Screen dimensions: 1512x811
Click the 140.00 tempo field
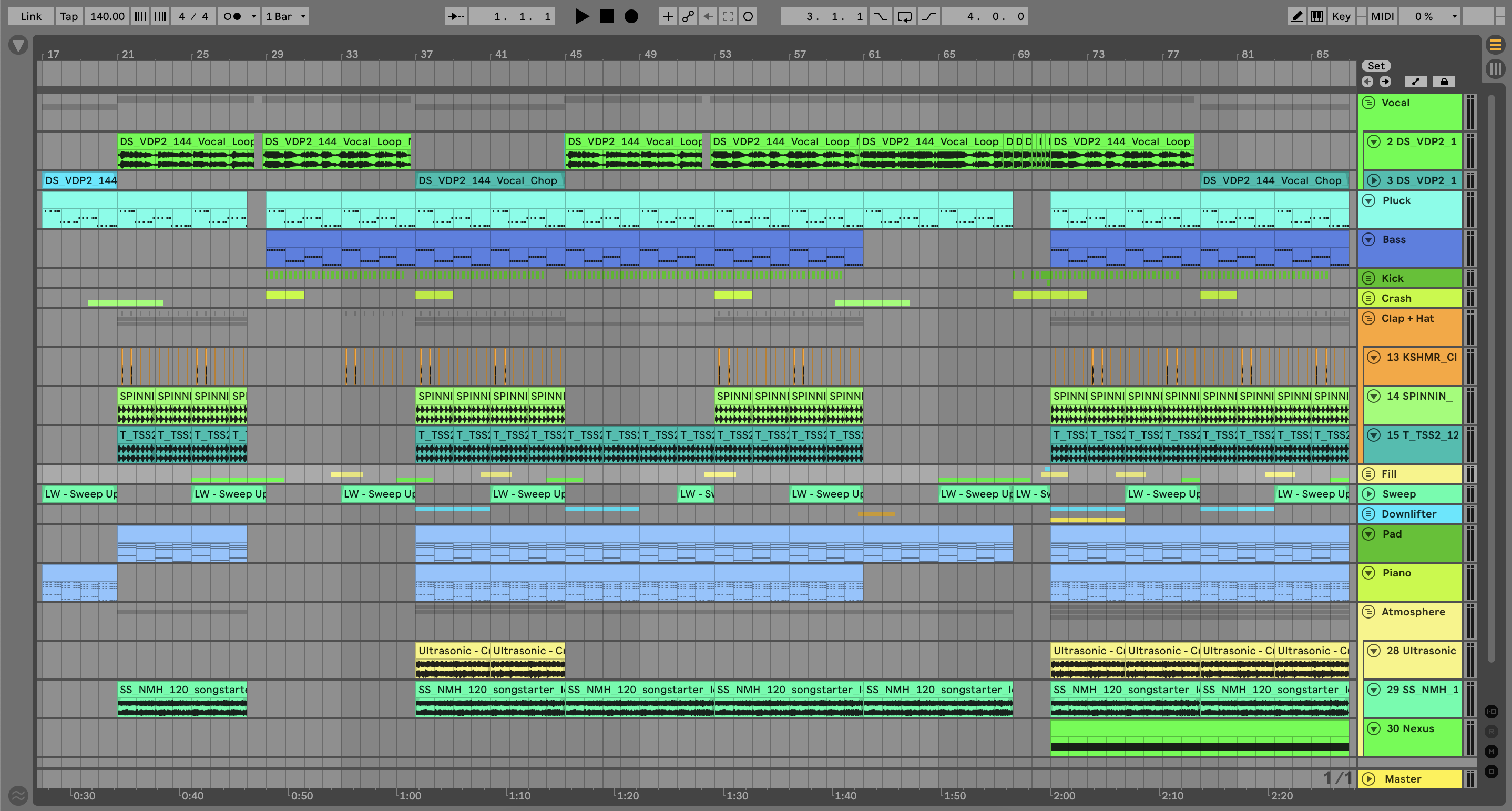(107, 16)
